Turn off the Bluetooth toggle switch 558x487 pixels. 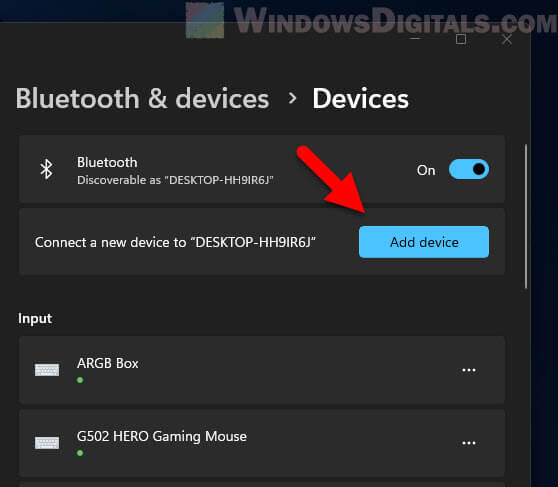tap(469, 169)
